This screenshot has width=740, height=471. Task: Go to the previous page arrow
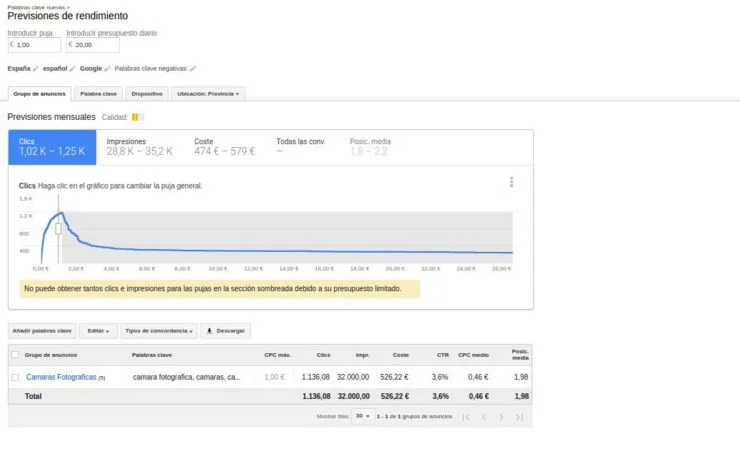483,416
